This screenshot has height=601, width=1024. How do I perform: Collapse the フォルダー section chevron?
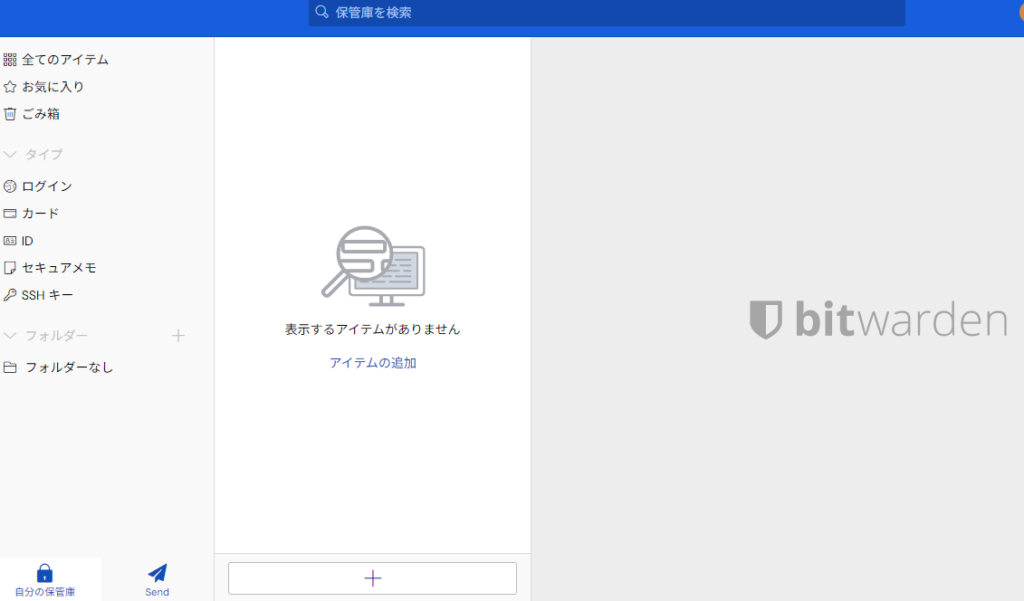(x=10, y=336)
